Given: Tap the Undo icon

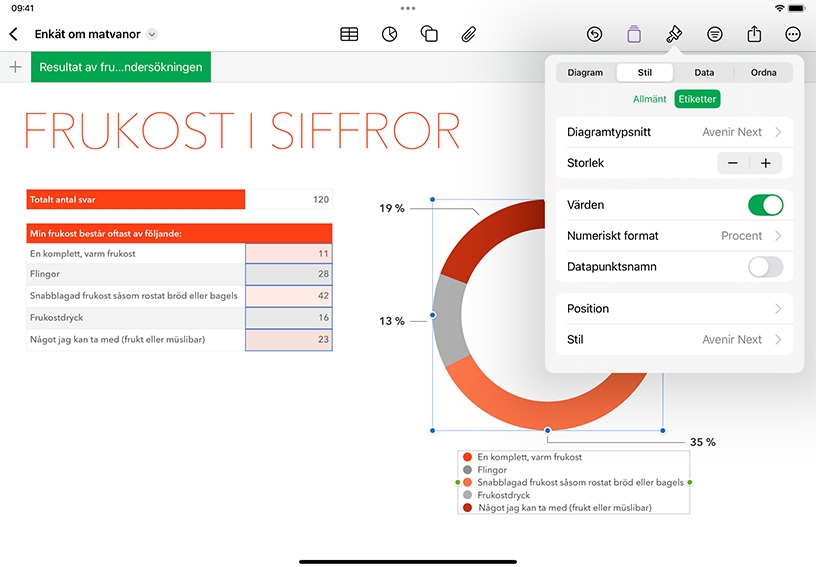Looking at the screenshot, I should pyautogui.click(x=594, y=34).
